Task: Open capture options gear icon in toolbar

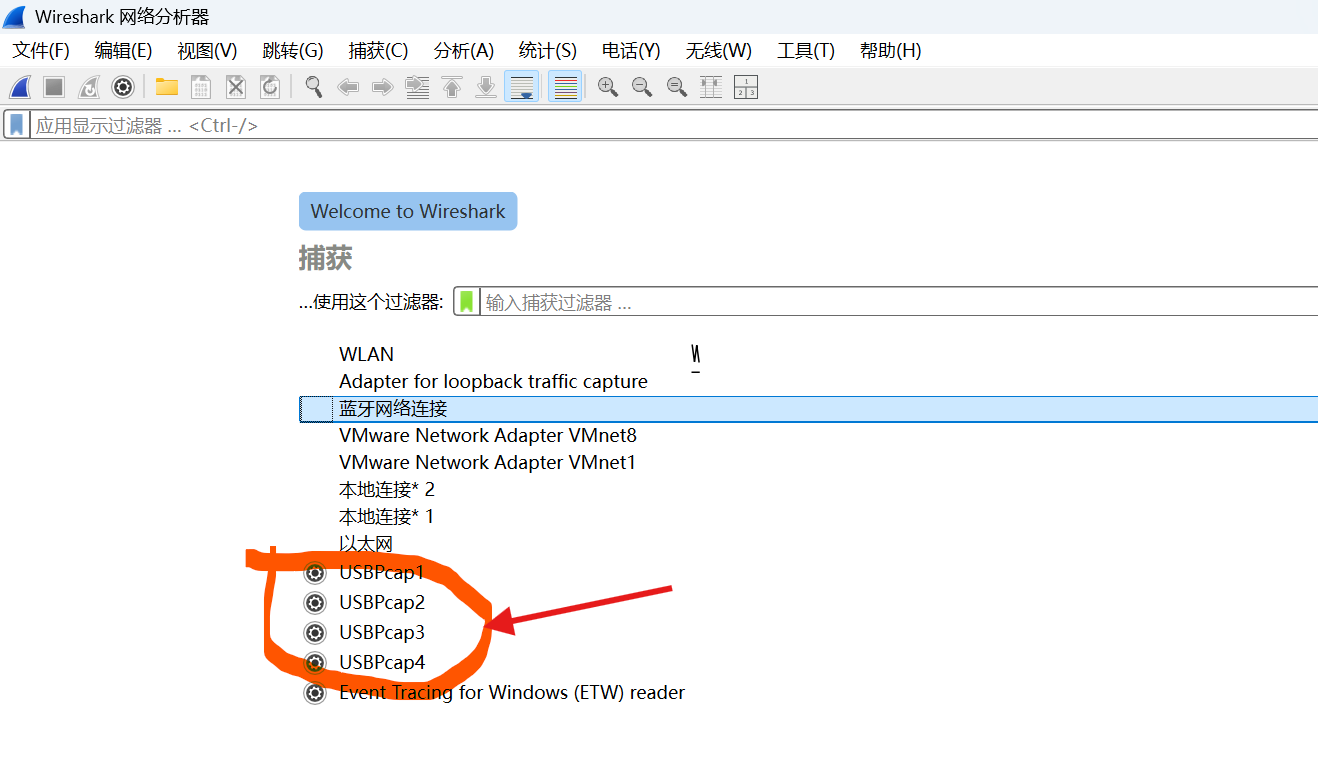Action: (123, 87)
